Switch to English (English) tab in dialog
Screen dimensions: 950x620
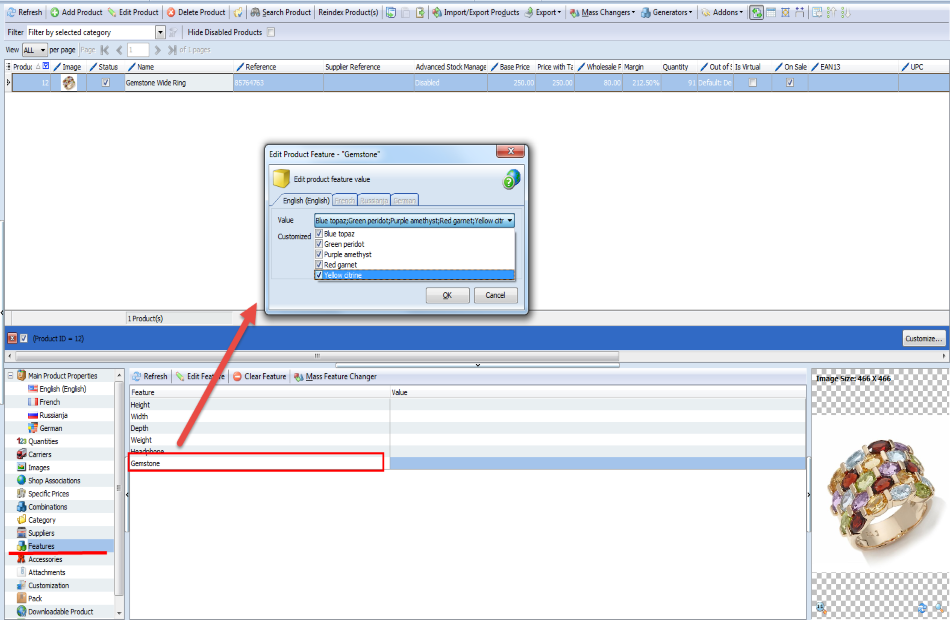pyautogui.click(x=306, y=201)
